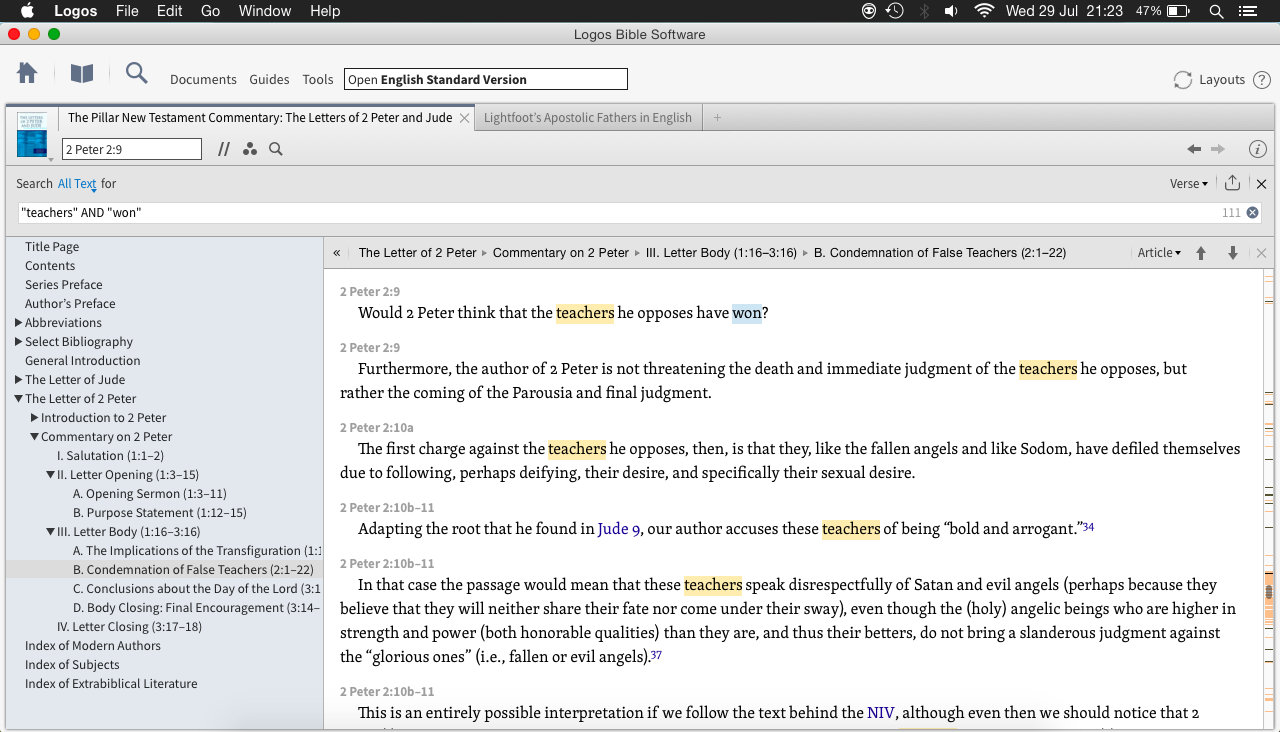Open the Library book icon

click(81, 74)
